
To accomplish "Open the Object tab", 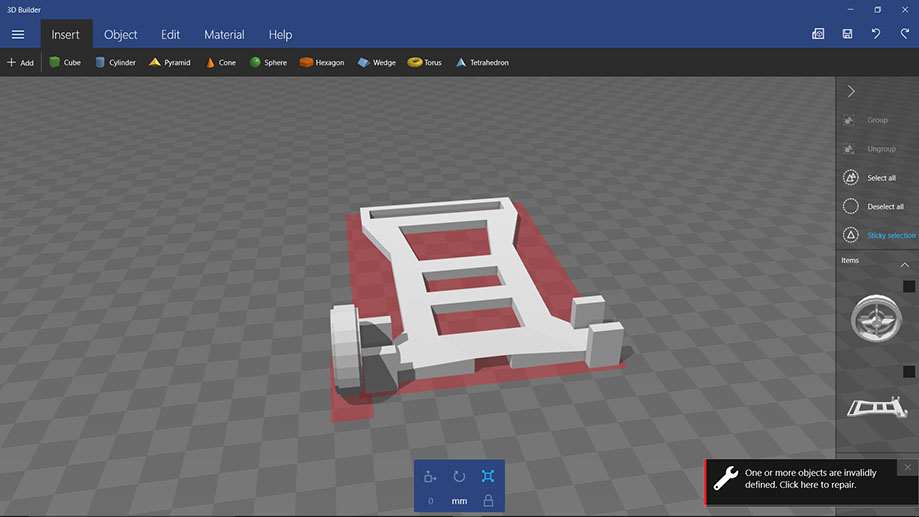I will [x=120, y=35].
